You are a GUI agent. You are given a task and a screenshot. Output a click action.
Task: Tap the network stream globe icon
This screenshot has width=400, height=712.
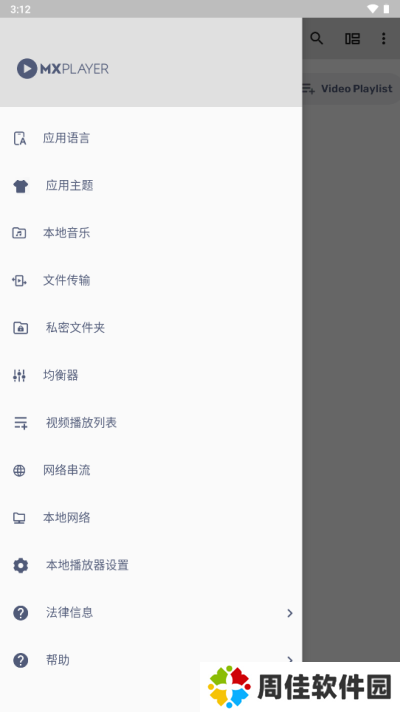tap(19, 470)
